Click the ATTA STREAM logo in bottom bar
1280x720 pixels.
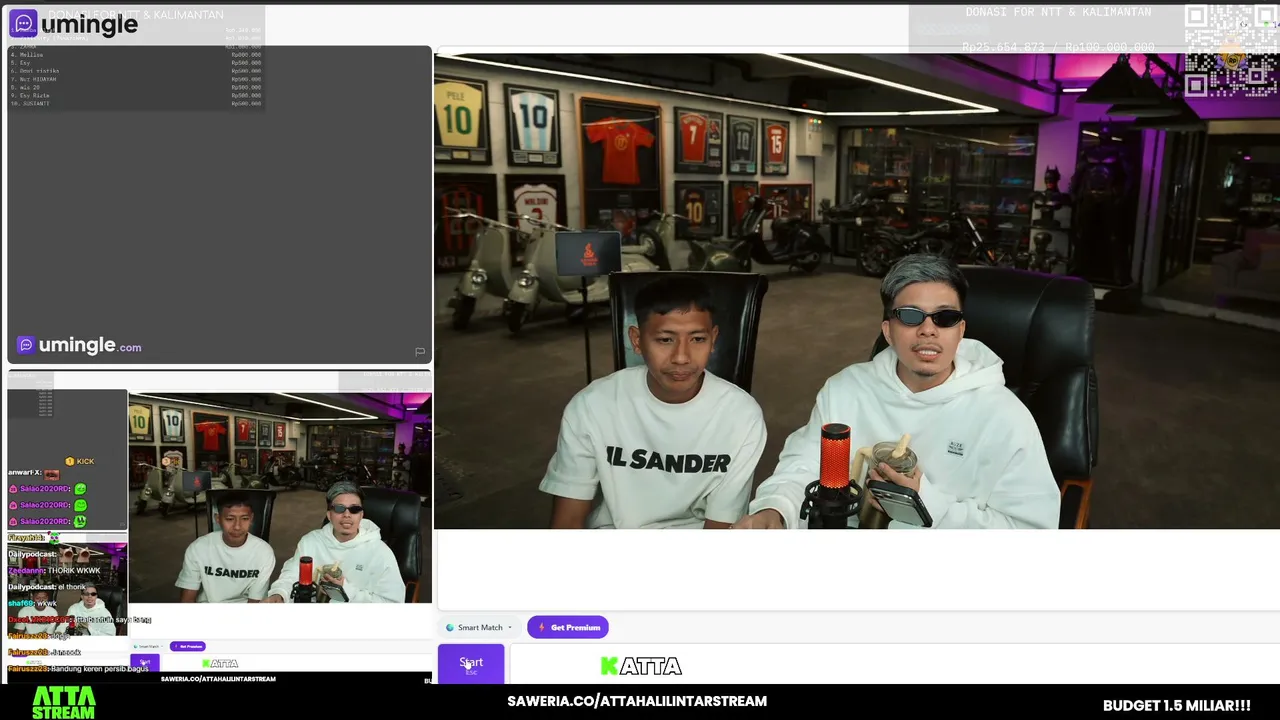(x=64, y=702)
